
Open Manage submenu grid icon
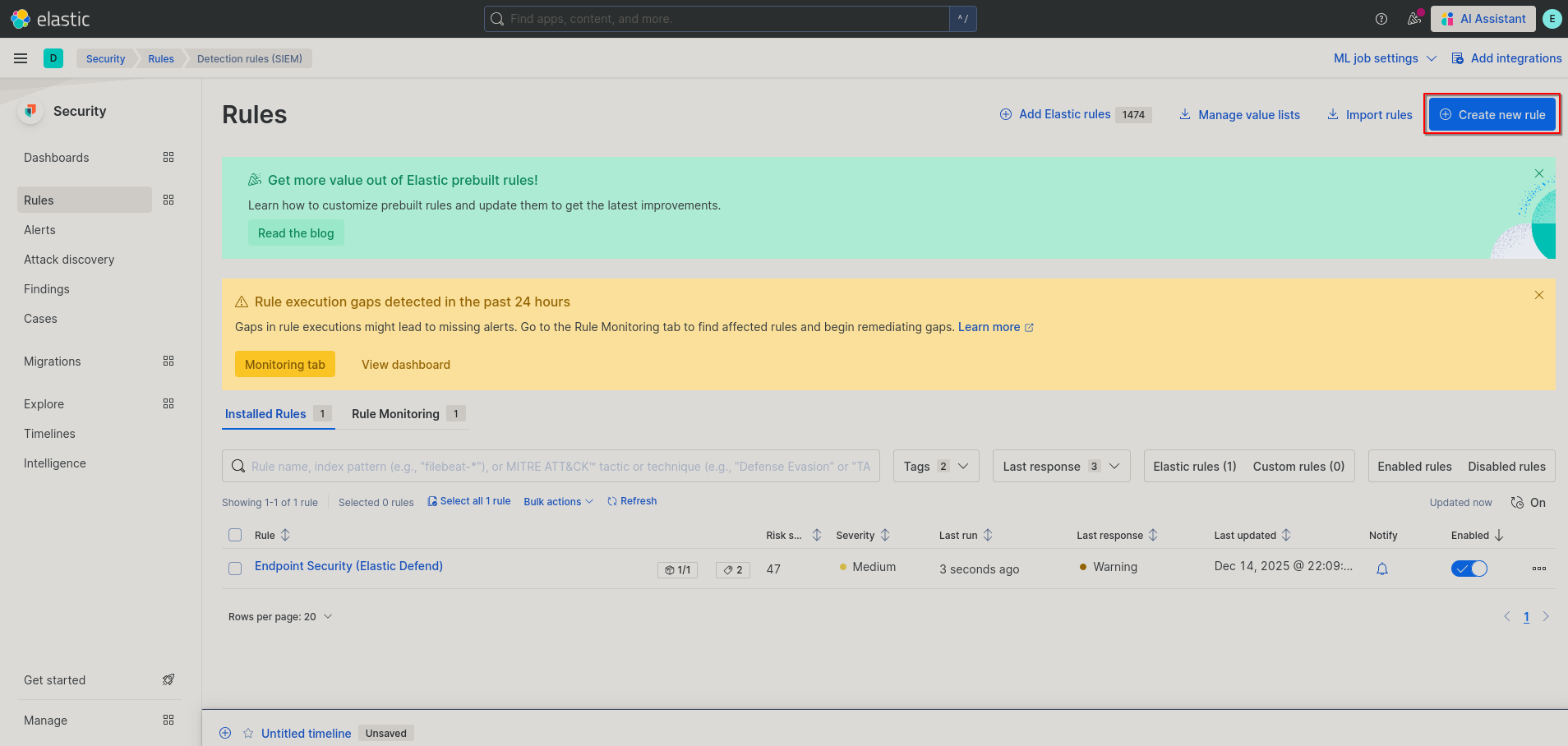[168, 720]
